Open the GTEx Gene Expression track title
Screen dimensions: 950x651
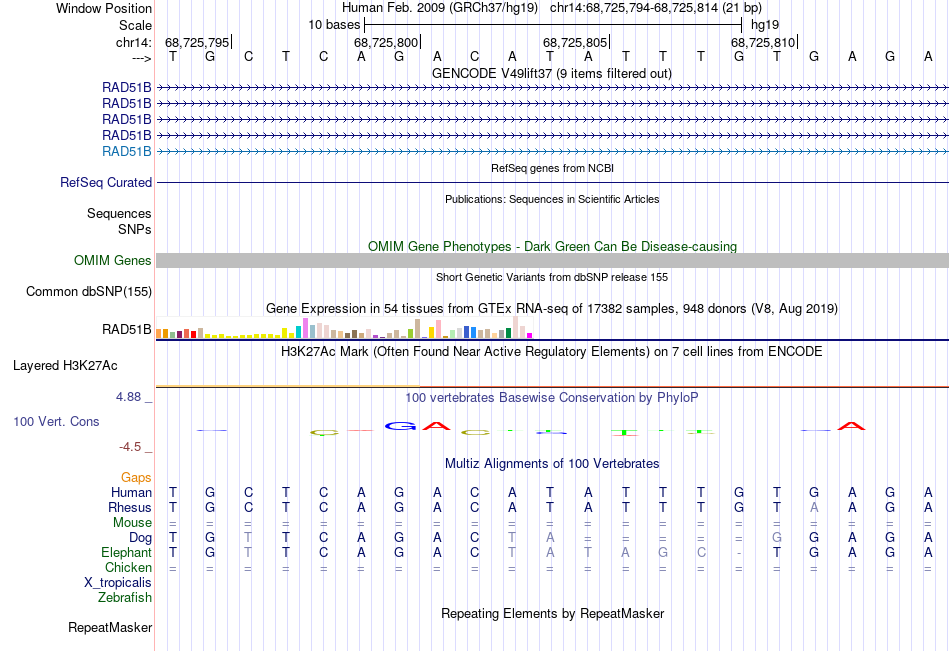pyautogui.click(x=552, y=309)
